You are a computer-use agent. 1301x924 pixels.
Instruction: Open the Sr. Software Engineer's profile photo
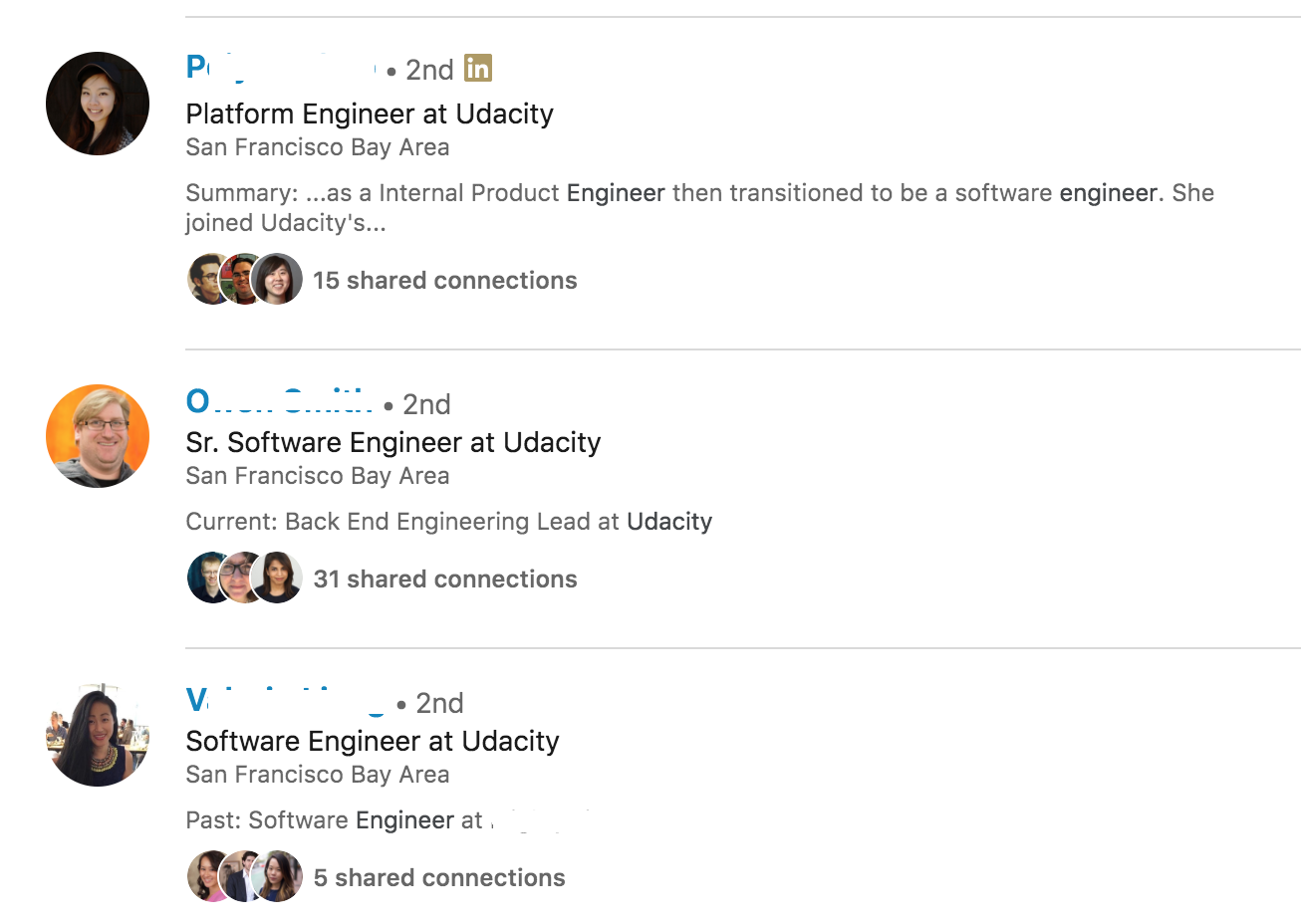click(97, 436)
